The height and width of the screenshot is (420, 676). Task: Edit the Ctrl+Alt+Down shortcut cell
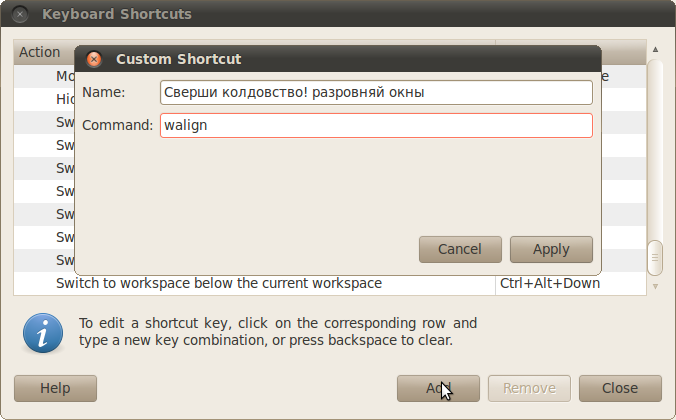tap(550, 283)
